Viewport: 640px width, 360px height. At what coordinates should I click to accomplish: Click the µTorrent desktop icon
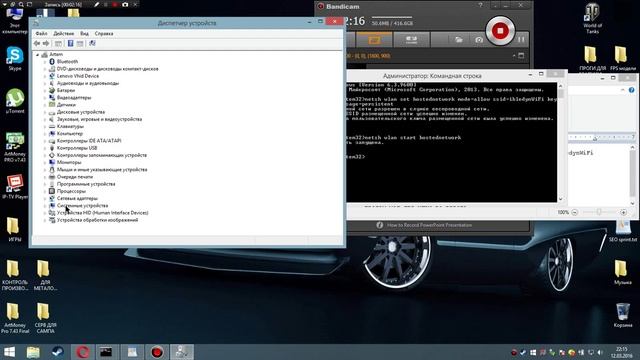[x=15, y=101]
